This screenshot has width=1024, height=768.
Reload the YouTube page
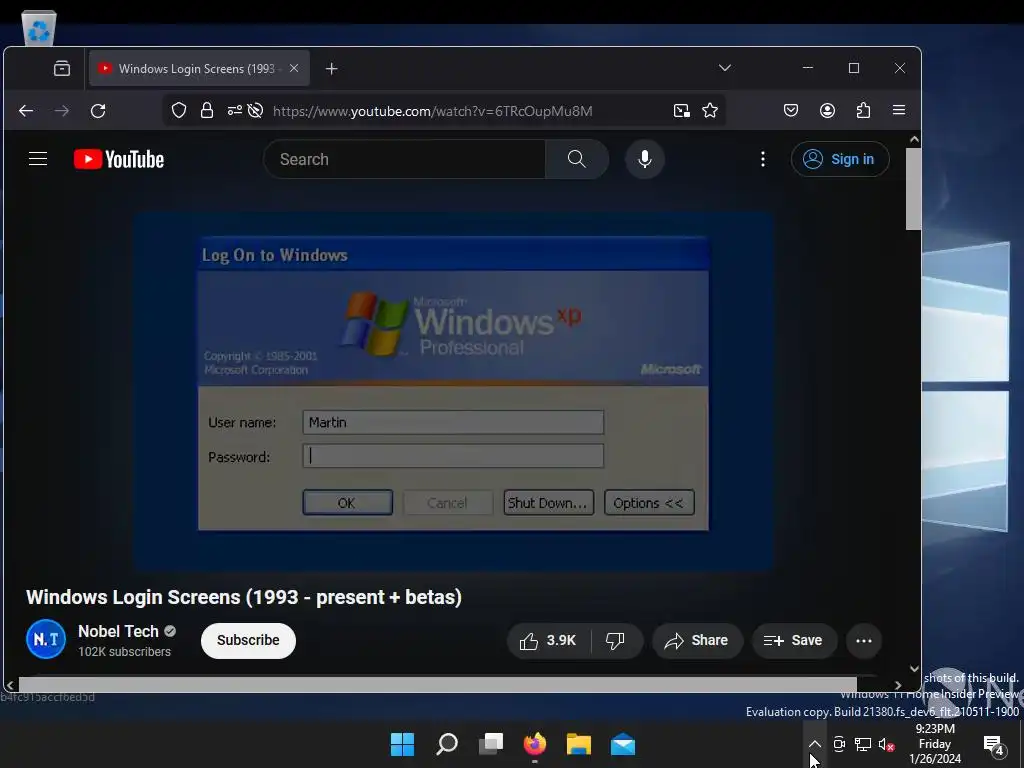pyautogui.click(x=98, y=111)
